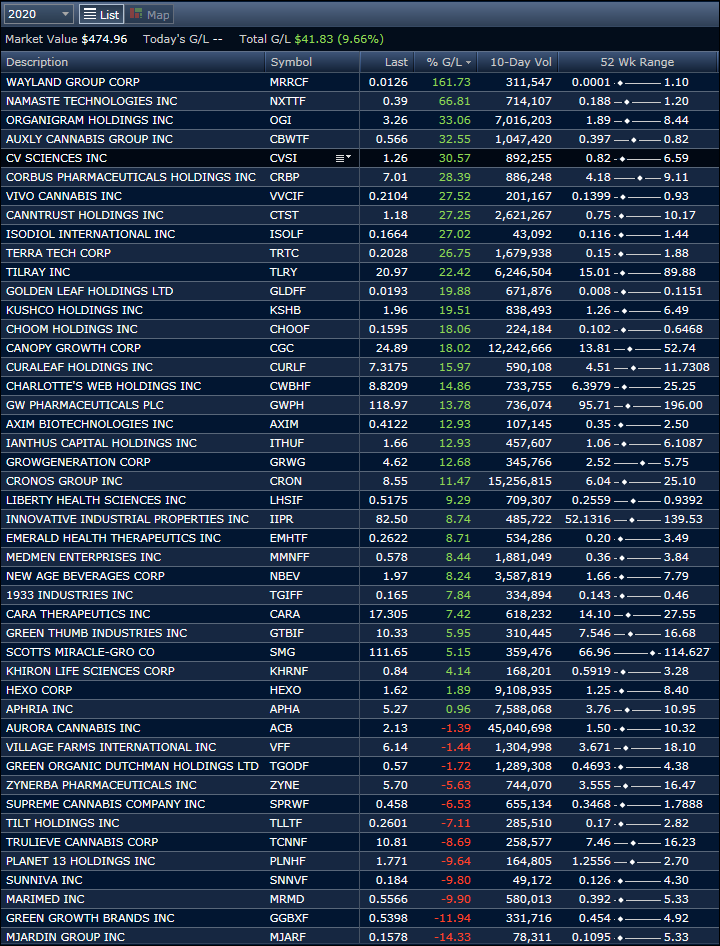Sort by 10-Day Vol column header

point(517,62)
